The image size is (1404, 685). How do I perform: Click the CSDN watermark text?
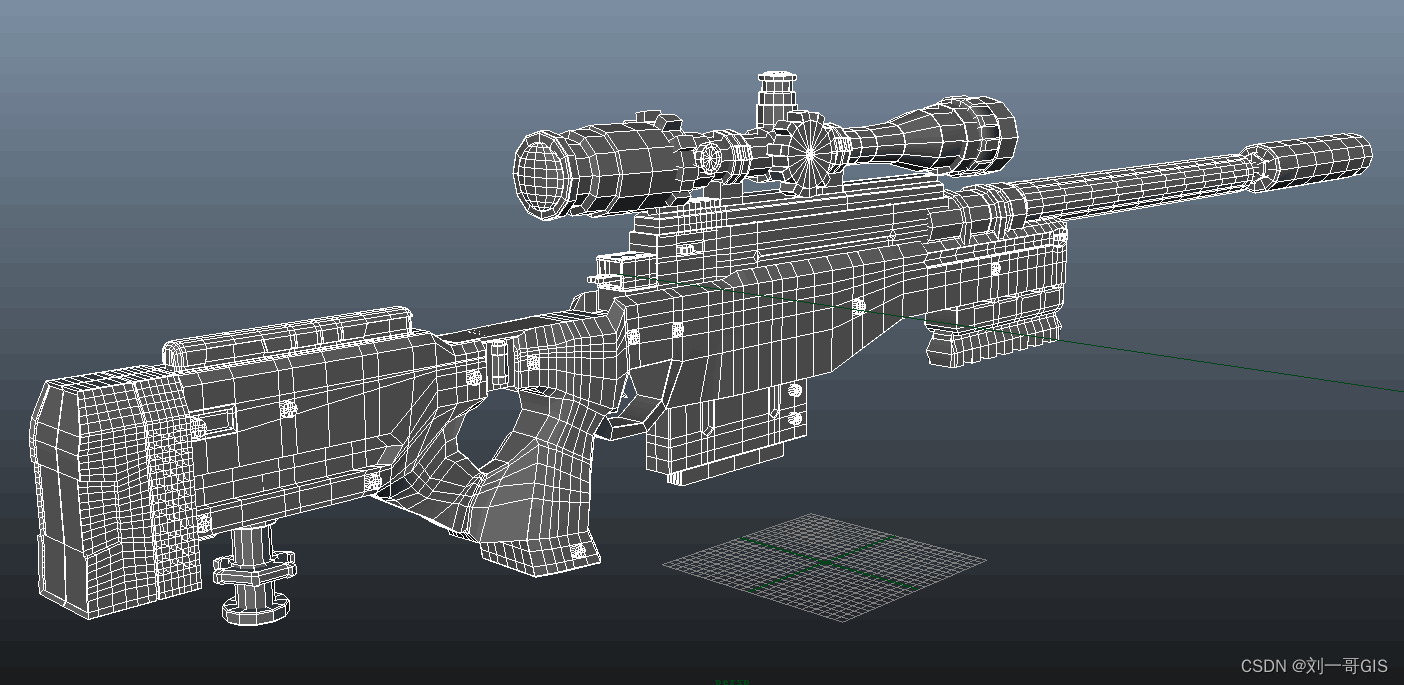pos(1313,665)
